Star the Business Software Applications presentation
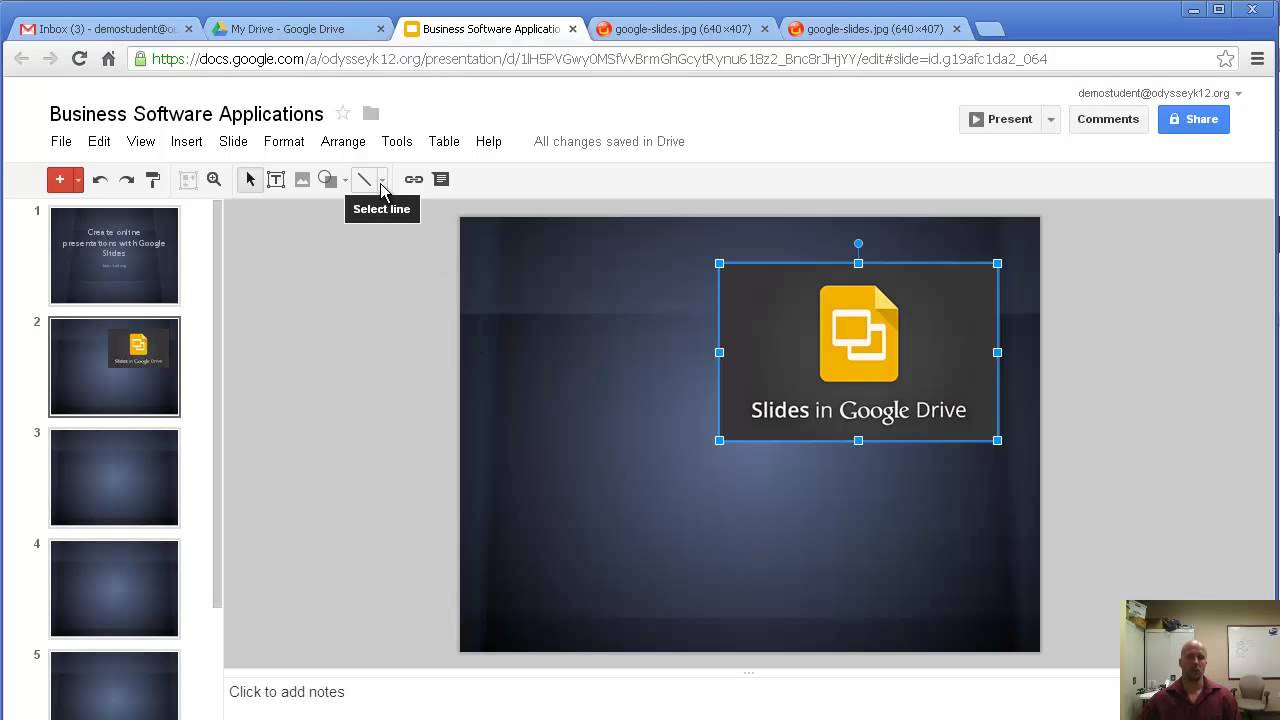This screenshot has width=1280, height=720. coord(343,113)
